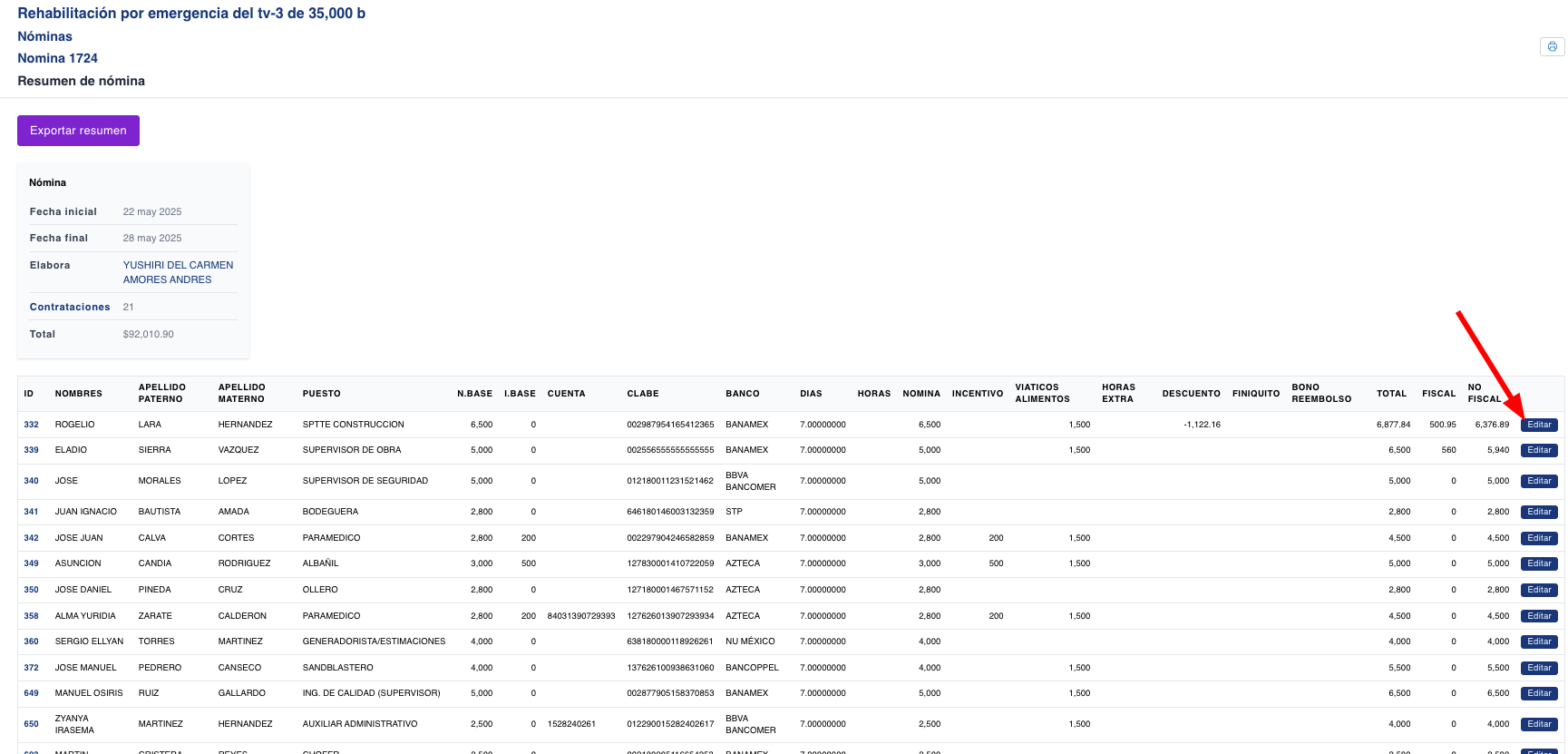Open employee ID 332 link
The height and width of the screenshot is (754, 1568).
(x=31, y=425)
